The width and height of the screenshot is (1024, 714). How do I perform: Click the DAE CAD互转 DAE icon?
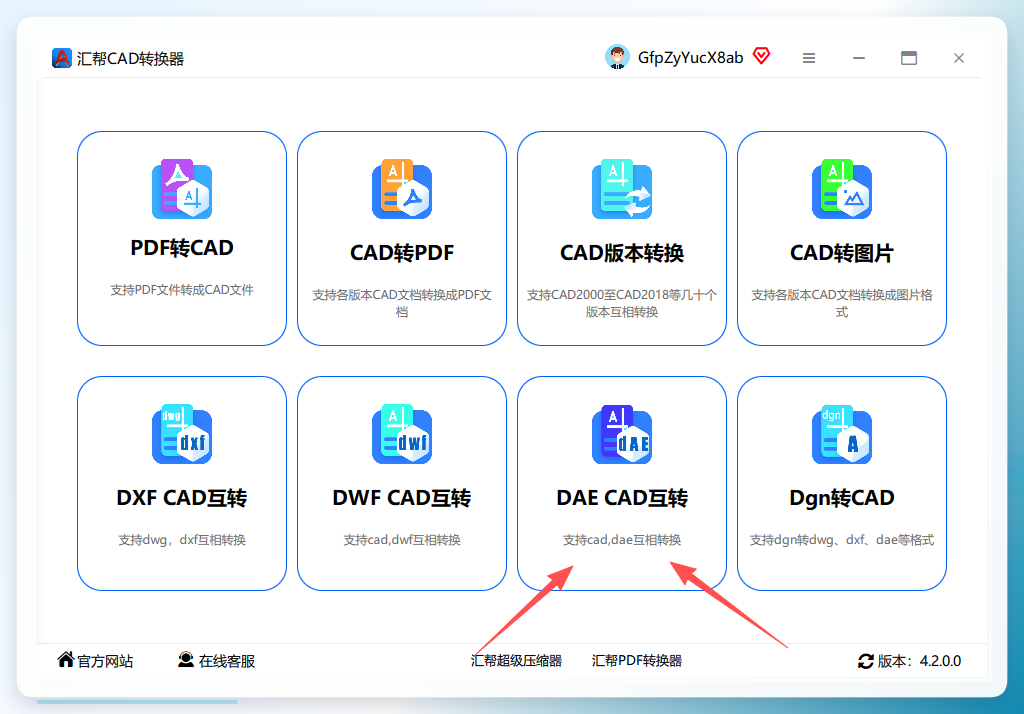click(622, 434)
